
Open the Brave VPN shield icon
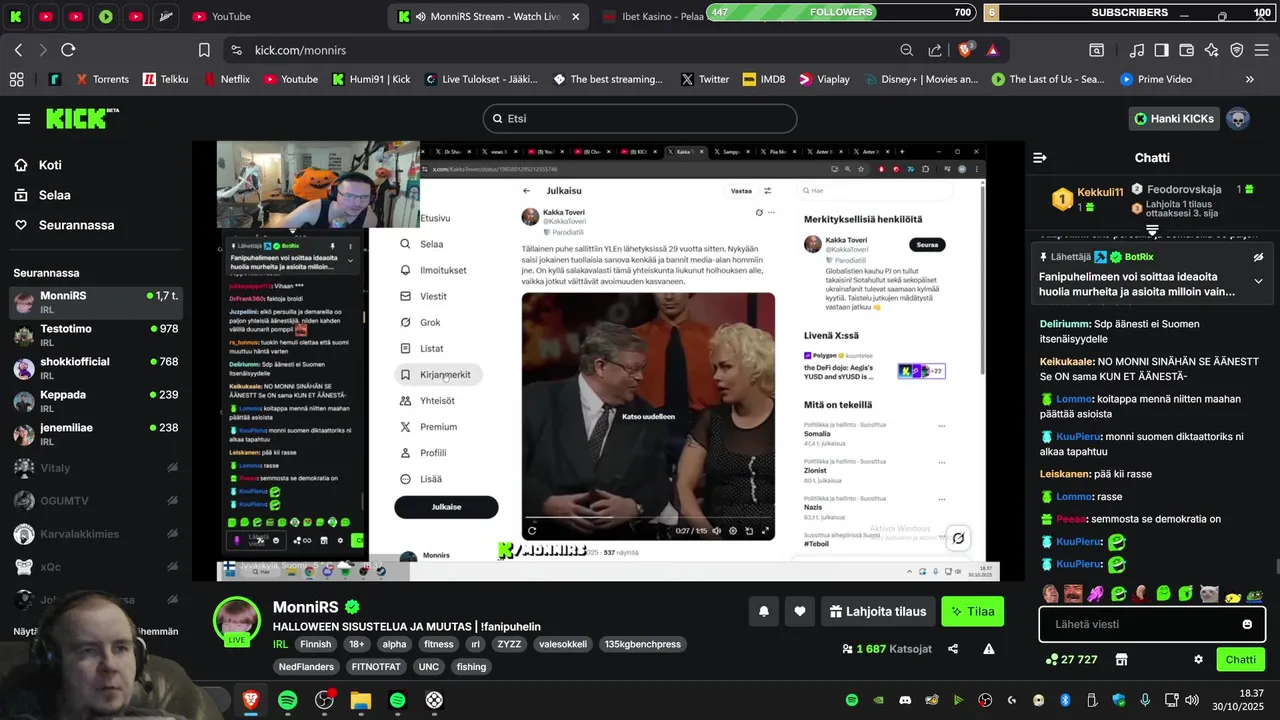(1237, 50)
